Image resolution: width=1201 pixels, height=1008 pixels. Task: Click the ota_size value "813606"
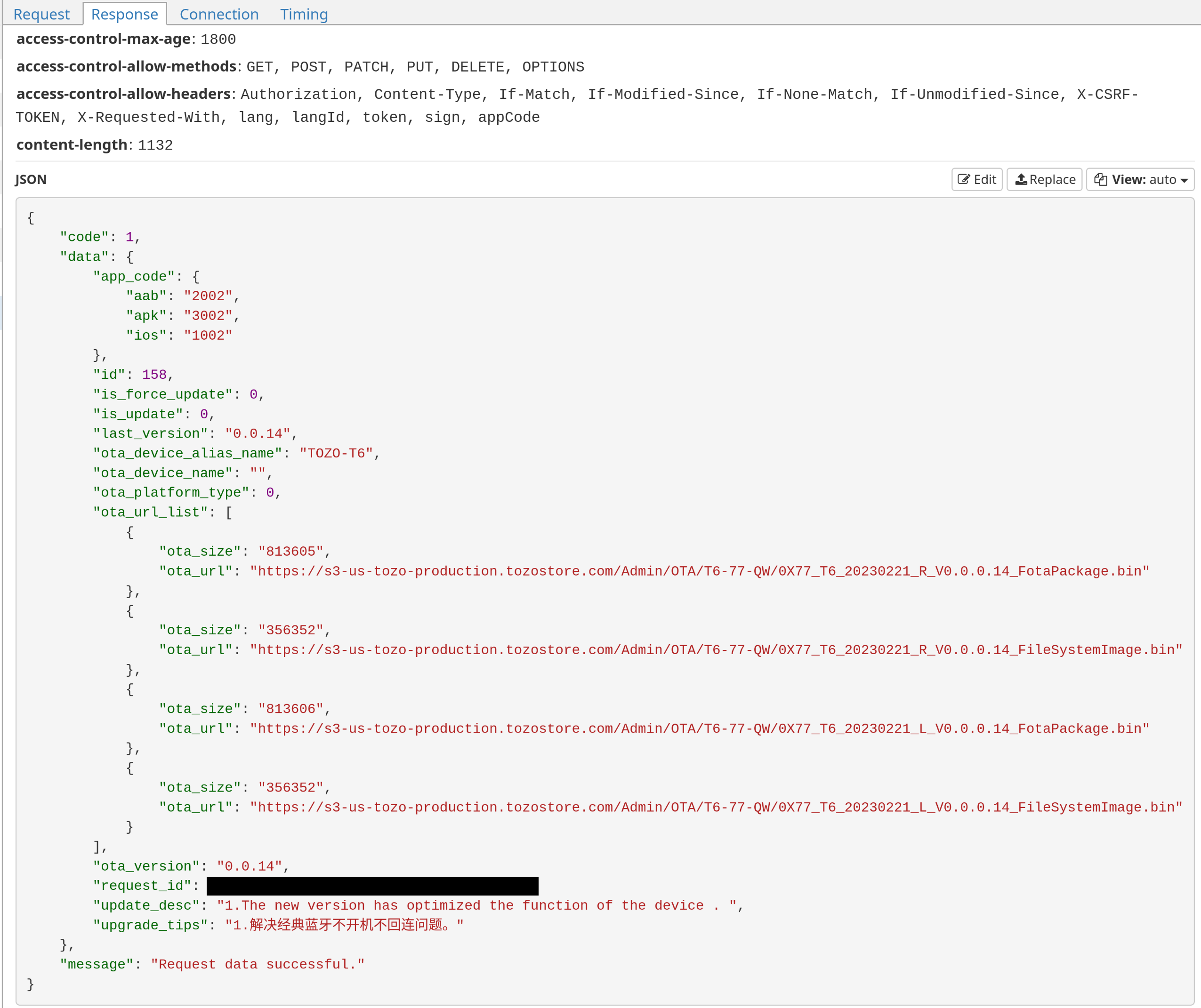coord(291,709)
